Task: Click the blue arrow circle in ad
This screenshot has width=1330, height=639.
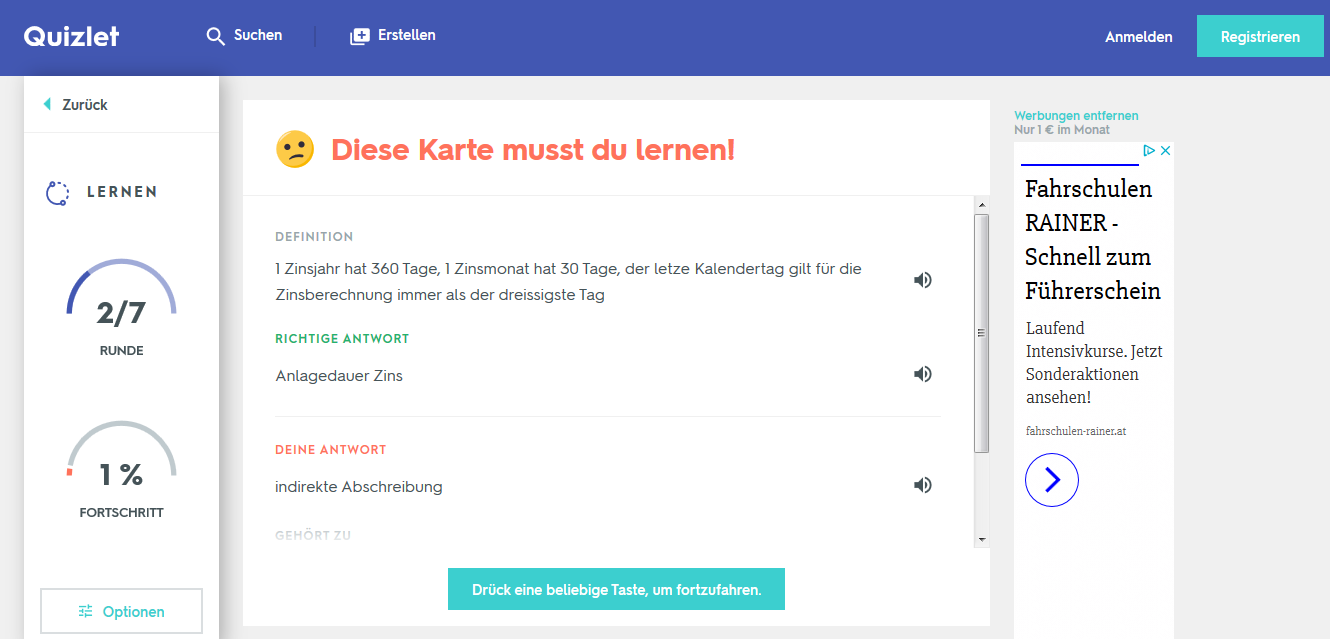Action: click(1051, 480)
